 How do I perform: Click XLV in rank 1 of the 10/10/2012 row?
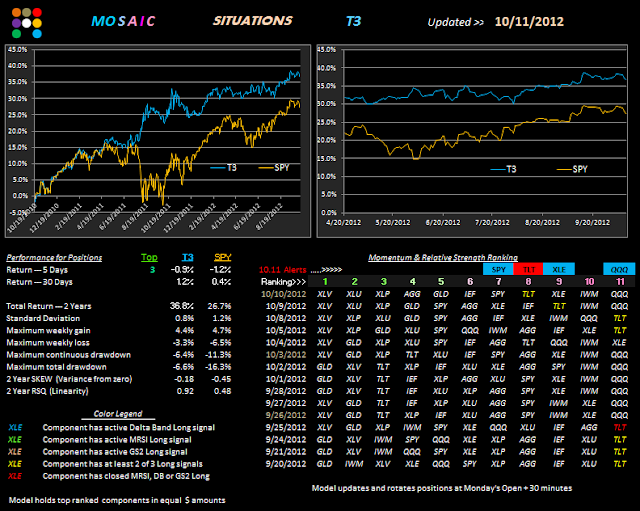[324, 294]
